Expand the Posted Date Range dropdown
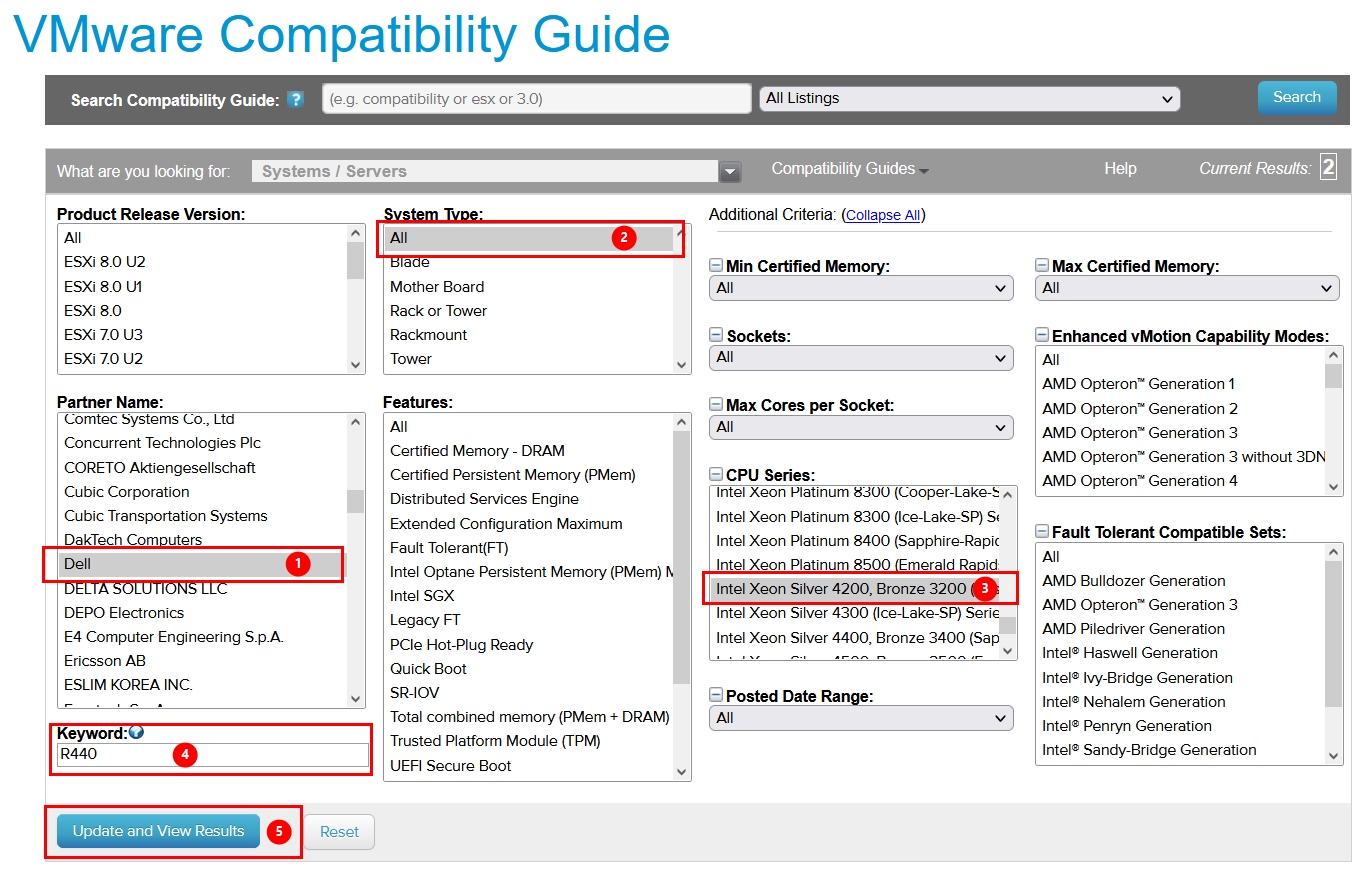Screen dimensions: 1364x873 (x=861, y=718)
